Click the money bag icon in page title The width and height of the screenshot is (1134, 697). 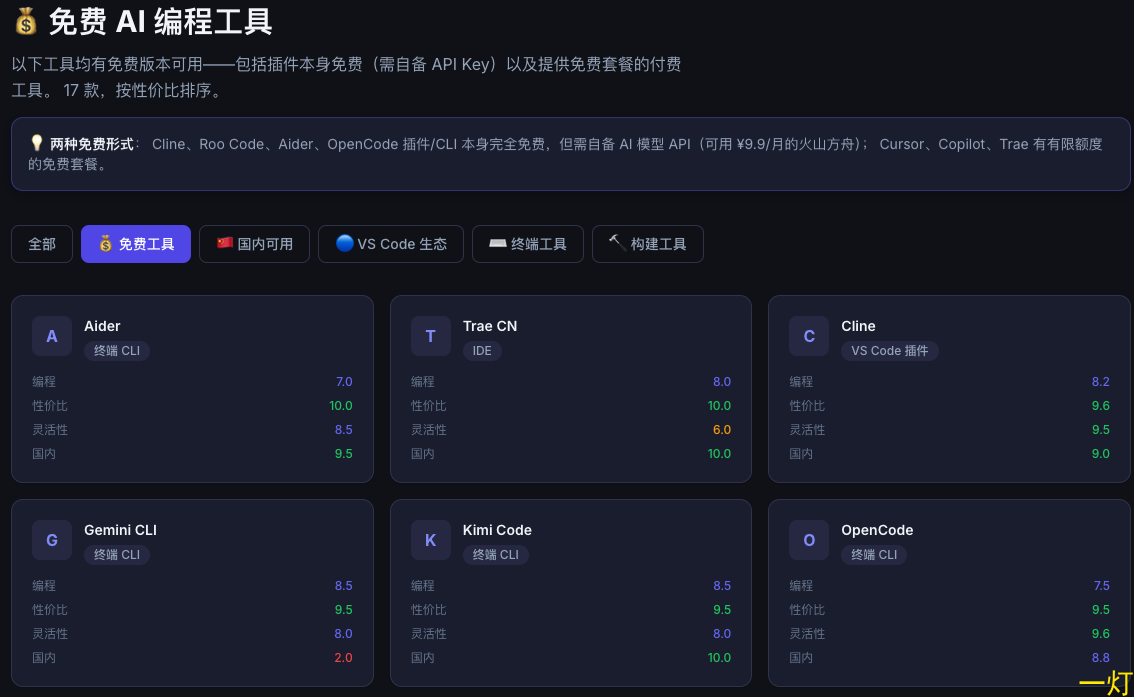25,21
